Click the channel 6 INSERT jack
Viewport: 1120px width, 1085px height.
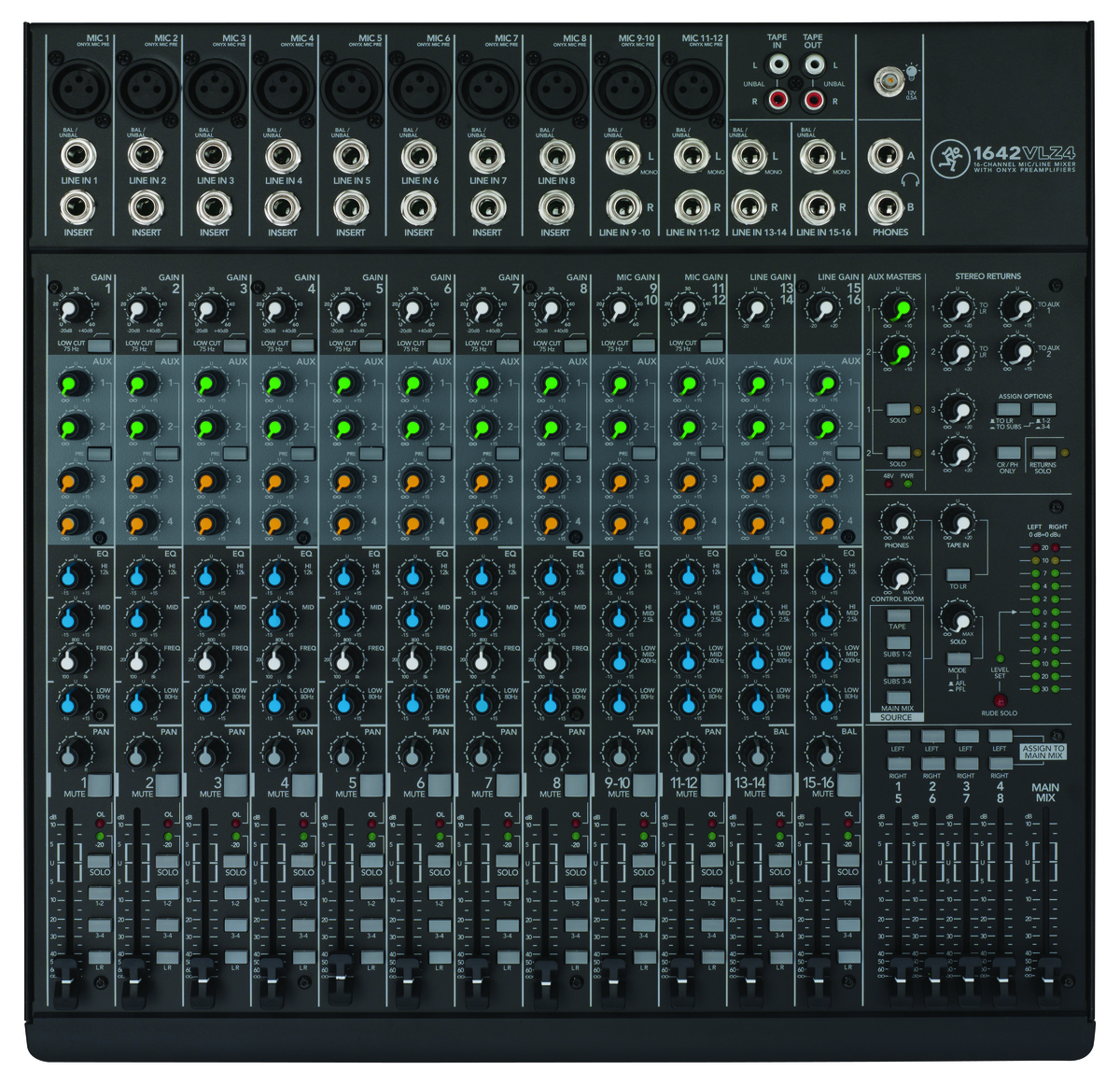pyautogui.click(x=418, y=207)
